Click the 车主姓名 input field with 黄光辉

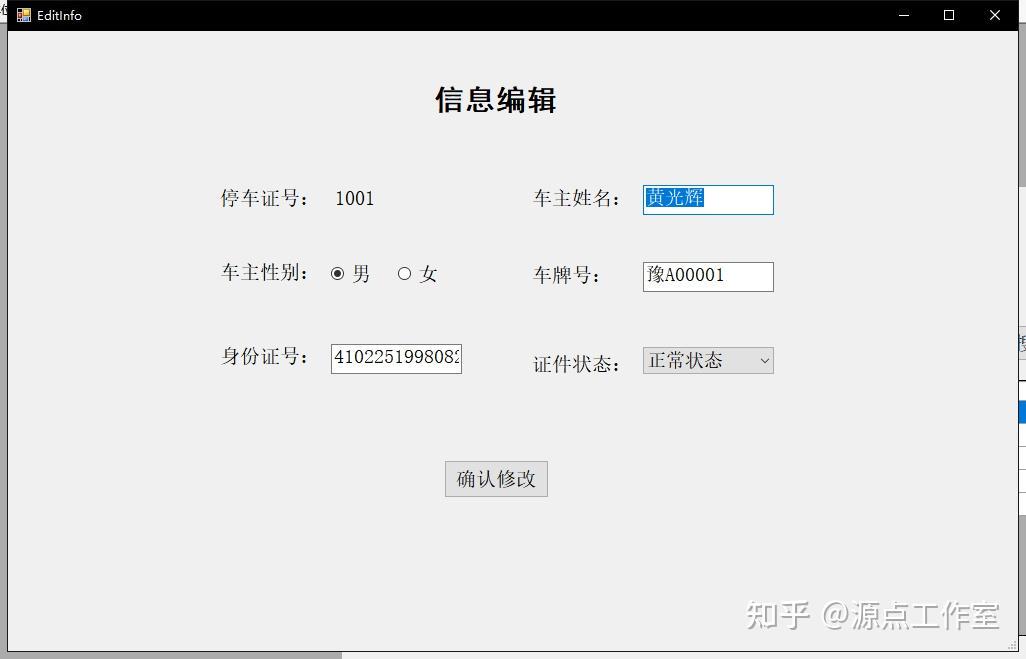point(708,200)
